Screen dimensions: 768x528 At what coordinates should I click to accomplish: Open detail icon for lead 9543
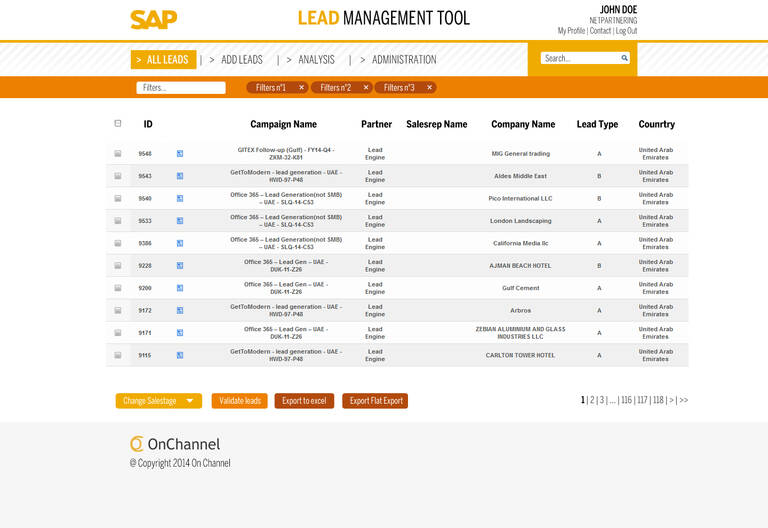coord(180,176)
